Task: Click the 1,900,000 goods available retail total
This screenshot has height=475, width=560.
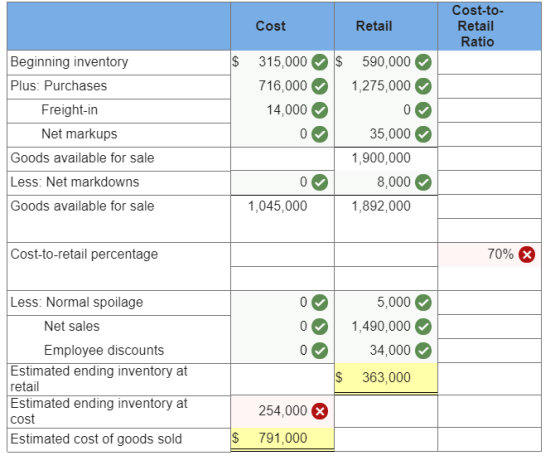Action: (x=381, y=158)
